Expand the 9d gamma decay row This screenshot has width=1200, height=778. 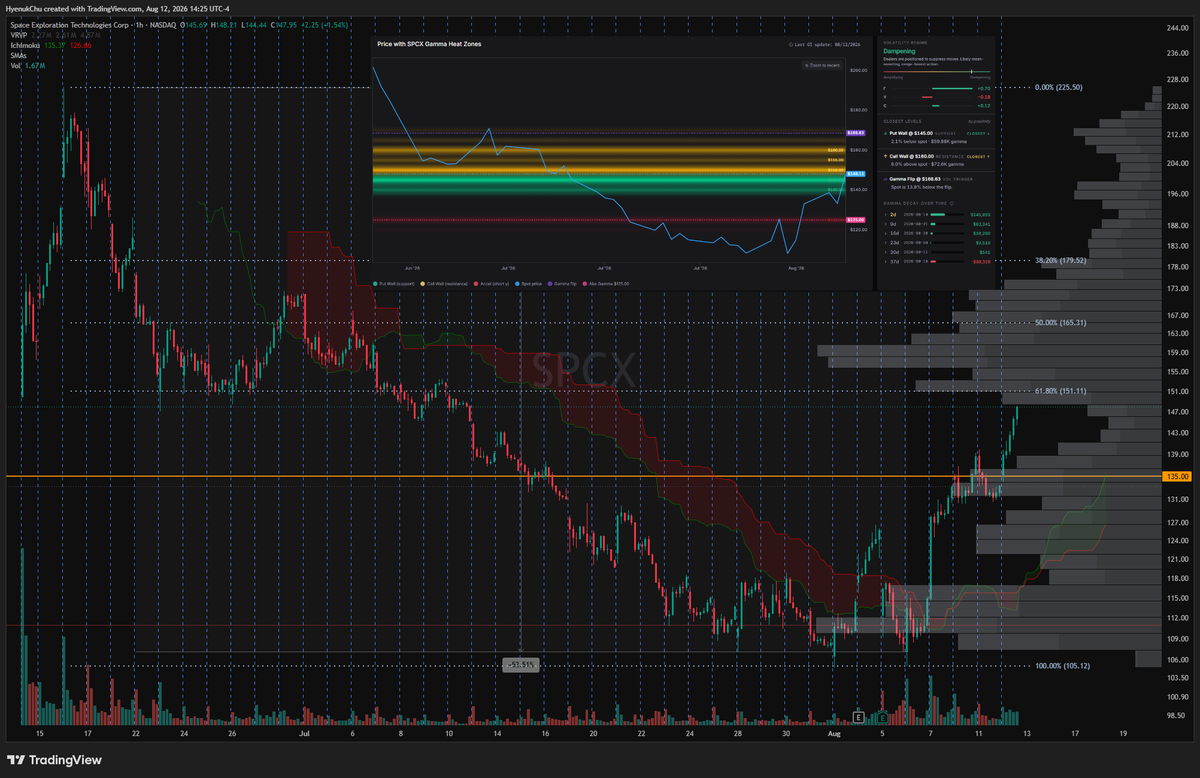pyautogui.click(x=937, y=224)
